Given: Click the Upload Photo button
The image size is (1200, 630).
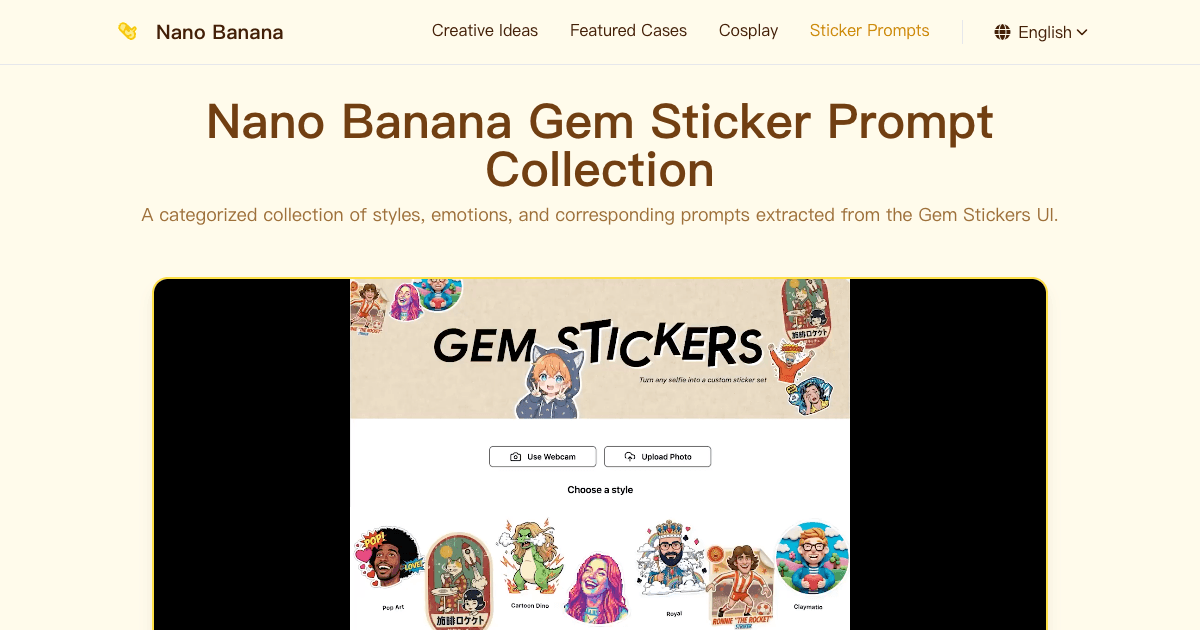Looking at the screenshot, I should click(657, 457).
